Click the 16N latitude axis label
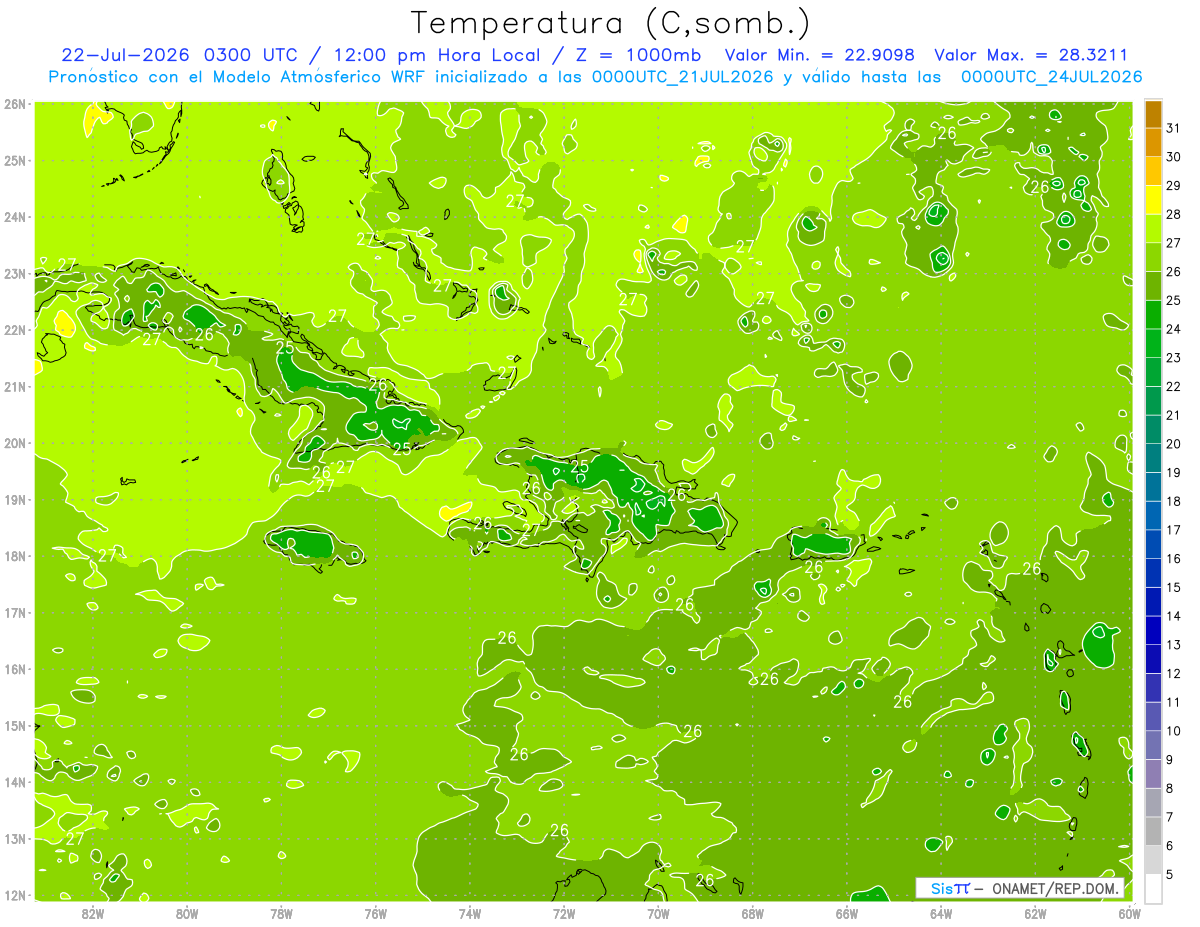The width and height of the screenshot is (1200, 927). pos(15,669)
